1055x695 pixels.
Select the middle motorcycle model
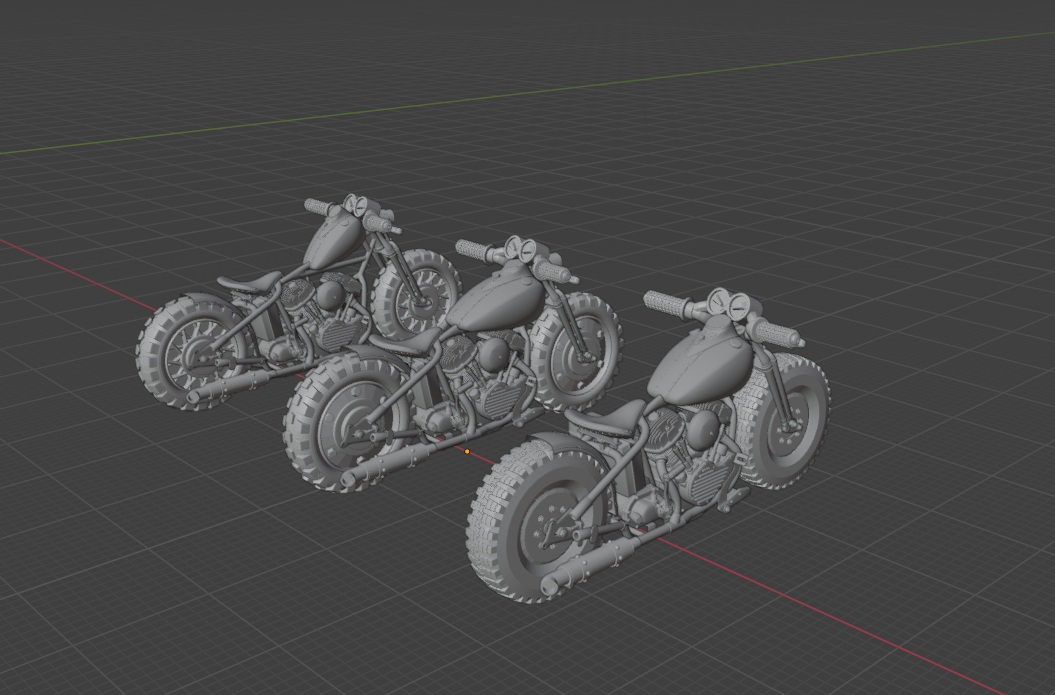(x=452, y=363)
